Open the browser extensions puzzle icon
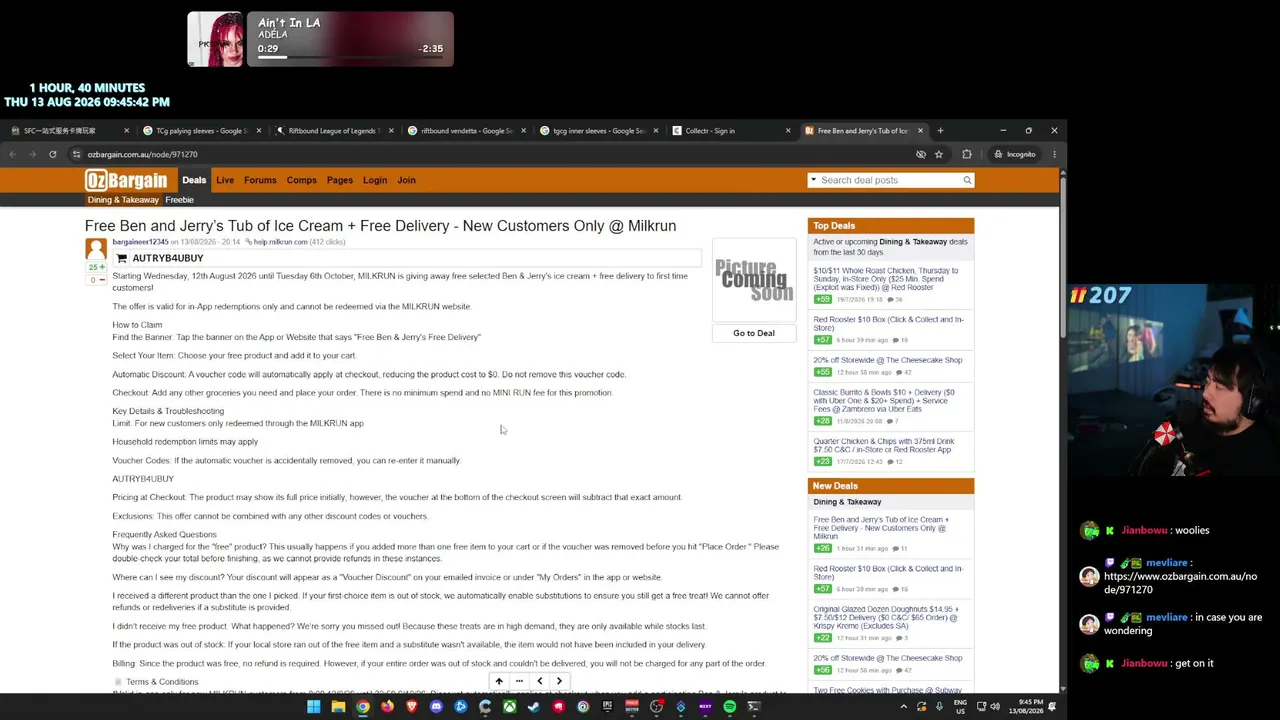Image resolution: width=1280 pixels, height=720 pixels. 966,154
